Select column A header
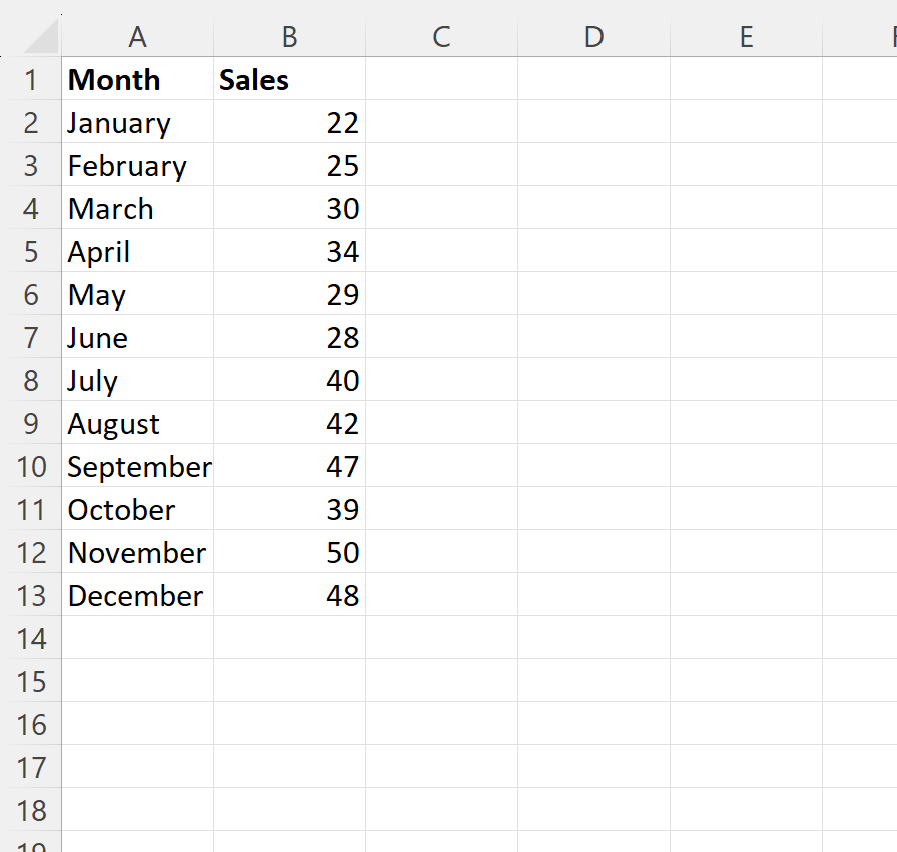897x852 pixels. [x=137, y=36]
